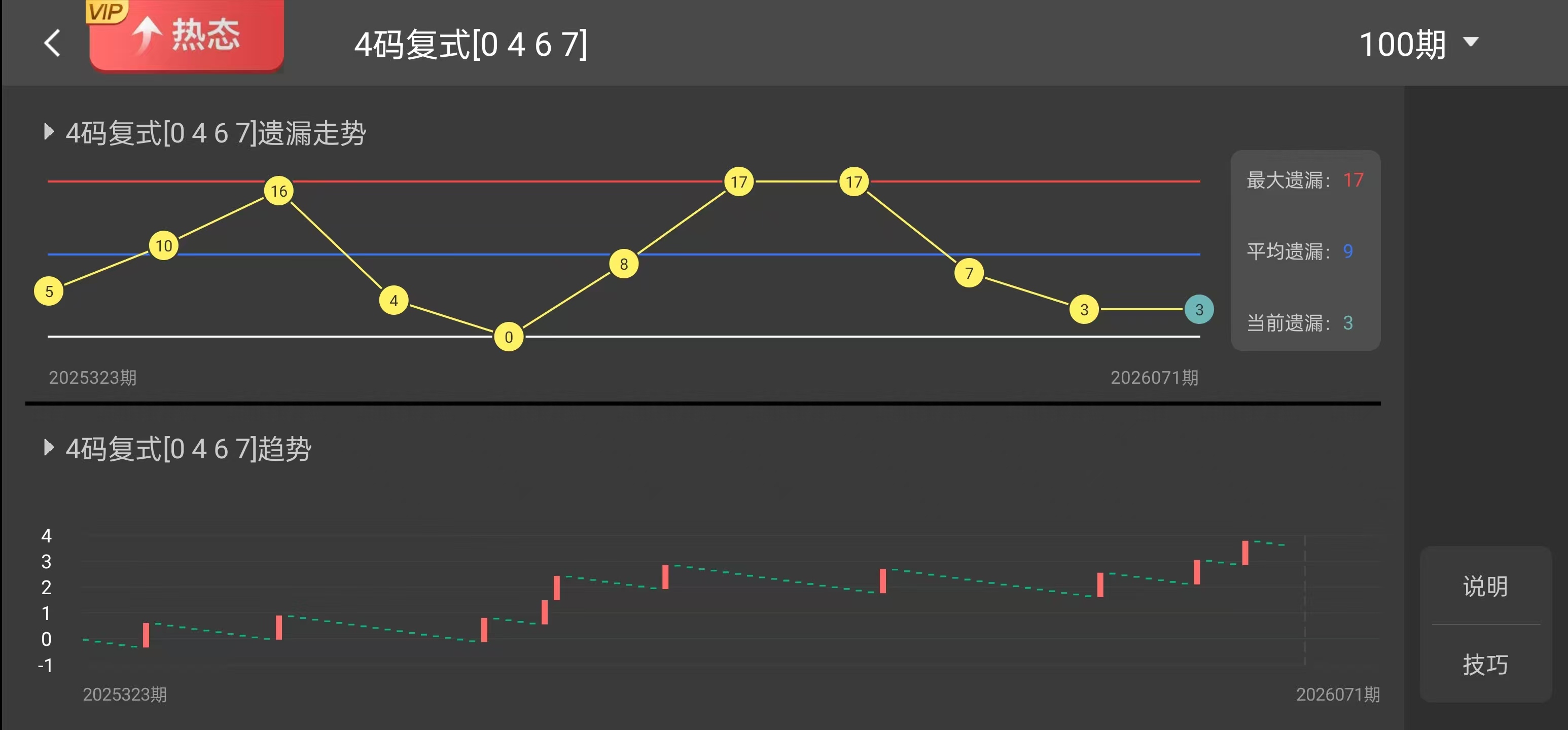The height and width of the screenshot is (730, 1568).
Task: Open the VIP 热态 hot-state button
Action: point(186,35)
